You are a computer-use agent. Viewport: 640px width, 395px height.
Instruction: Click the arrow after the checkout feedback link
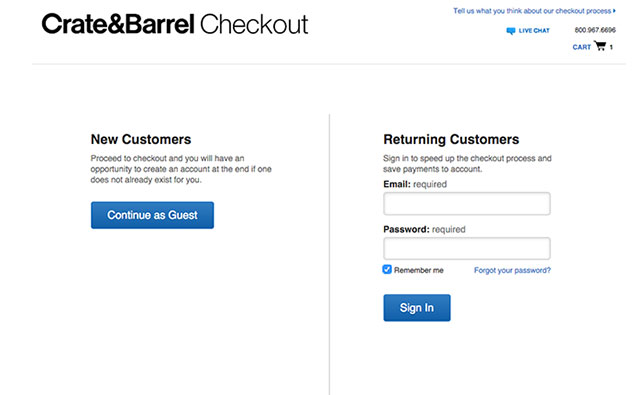tap(614, 11)
